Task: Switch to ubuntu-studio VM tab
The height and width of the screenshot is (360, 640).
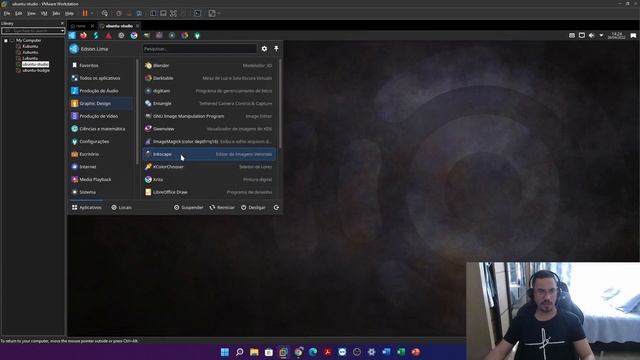Action: 119,26
